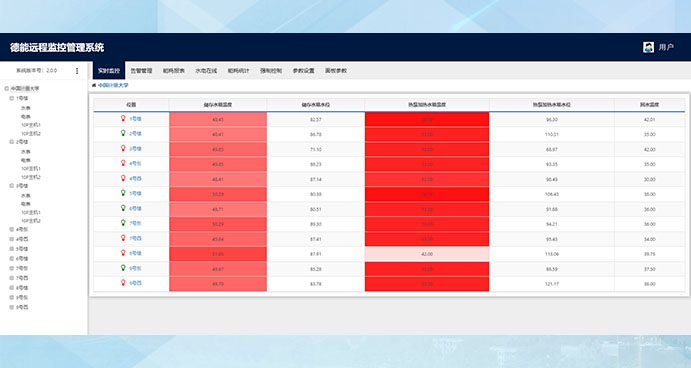Open the 9号西 link in the table
Screen dimensions: 691x368
[x=135, y=283]
